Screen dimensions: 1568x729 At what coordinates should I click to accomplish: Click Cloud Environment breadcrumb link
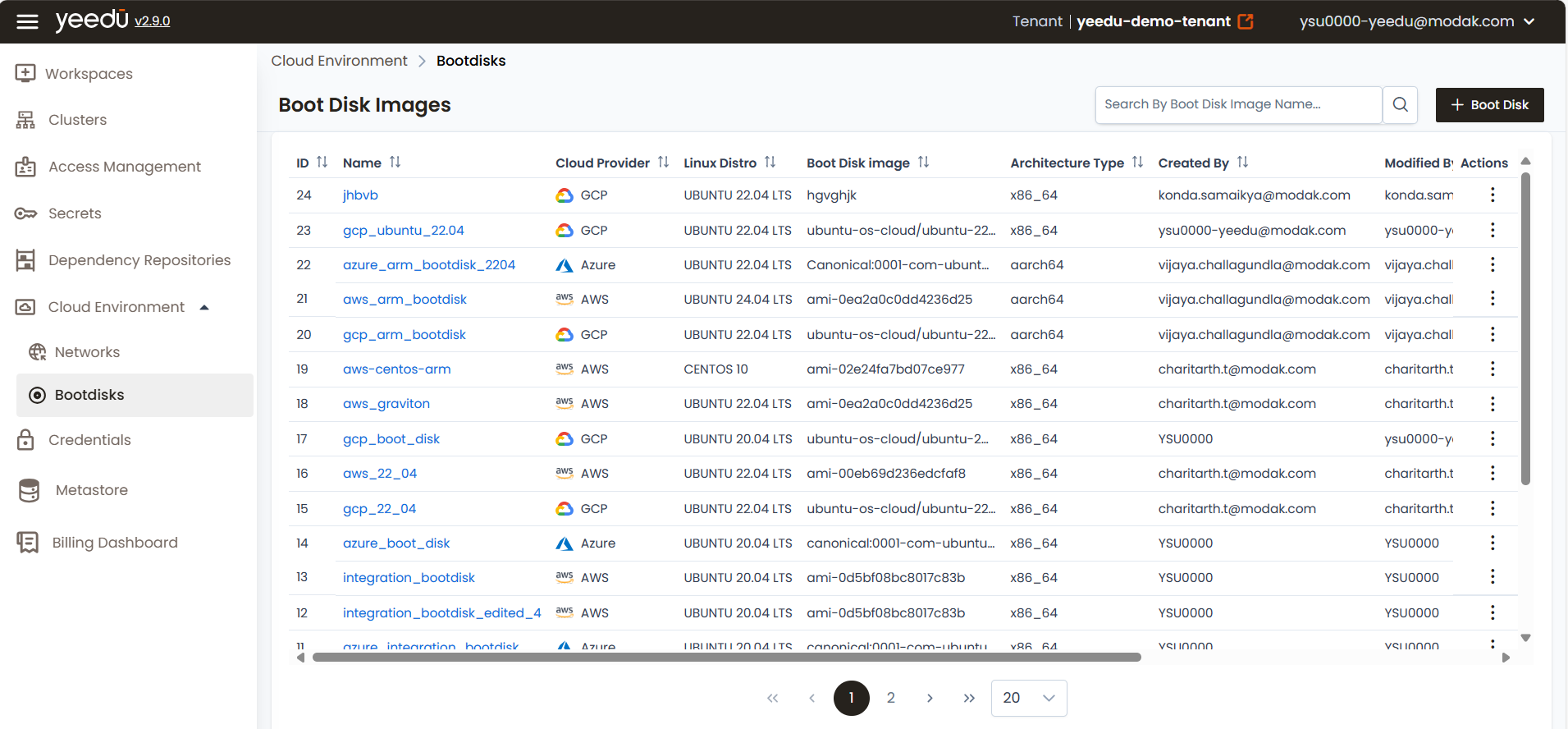coord(339,61)
